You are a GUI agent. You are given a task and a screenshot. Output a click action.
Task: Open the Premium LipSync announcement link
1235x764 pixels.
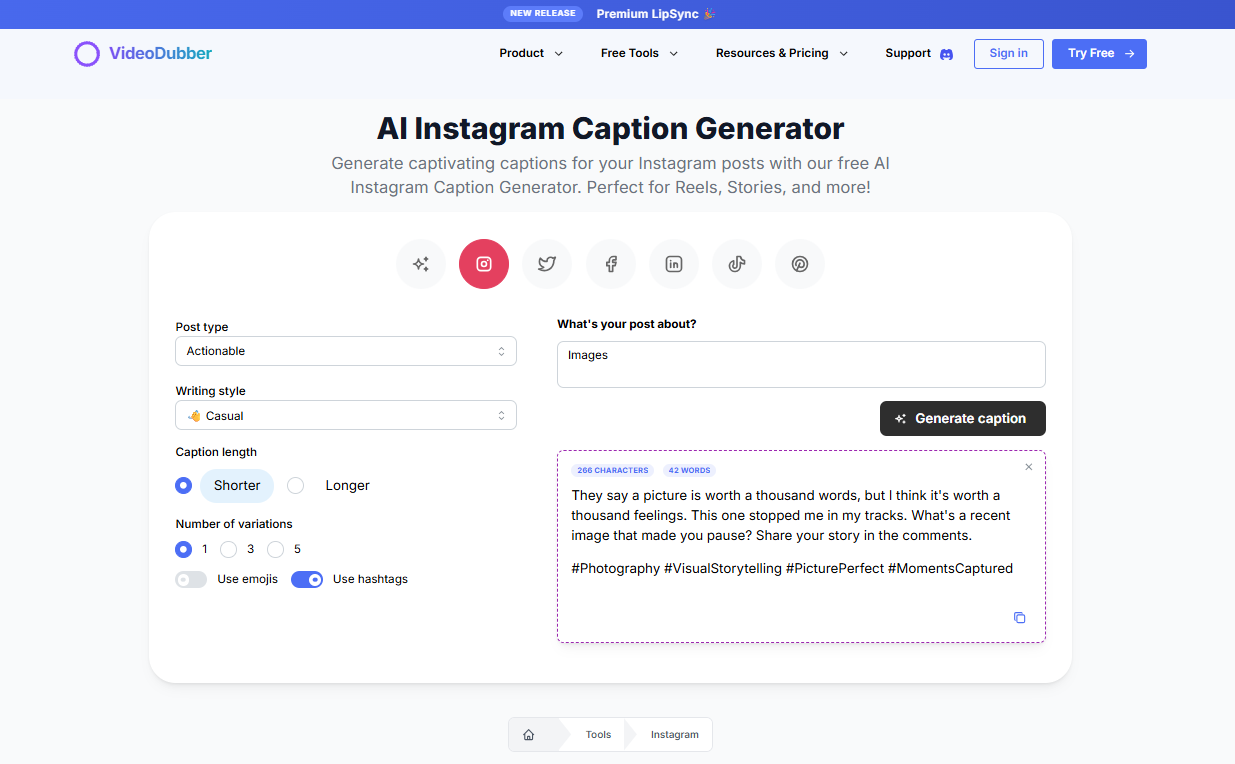(x=656, y=14)
